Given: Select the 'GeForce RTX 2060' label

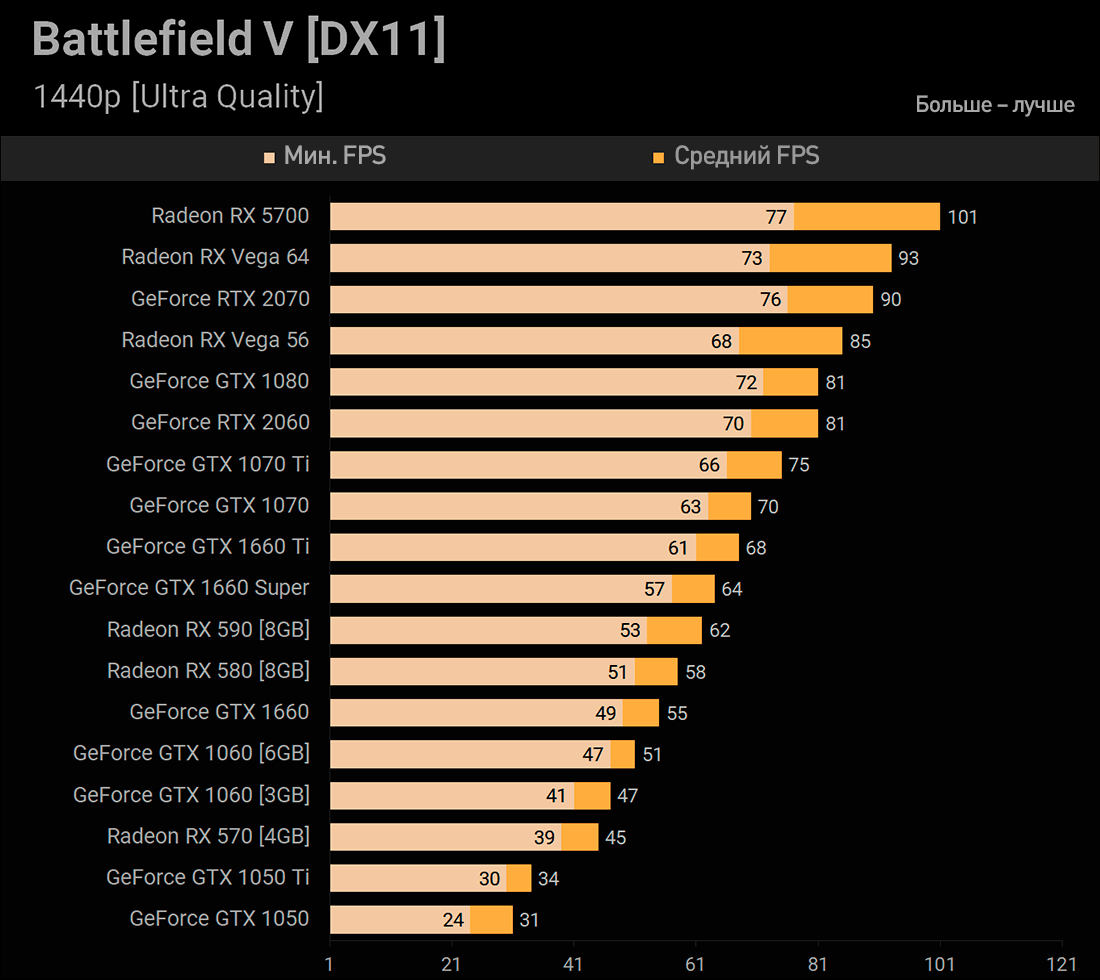Looking at the screenshot, I should [220, 422].
